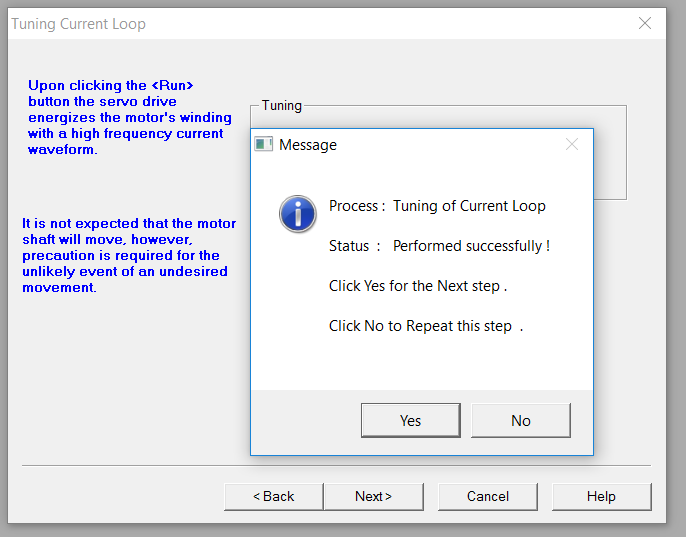Click the 'Click Yes for the Next step' text
Screen dimensions: 686x537
pyautogui.click(x=418, y=286)
